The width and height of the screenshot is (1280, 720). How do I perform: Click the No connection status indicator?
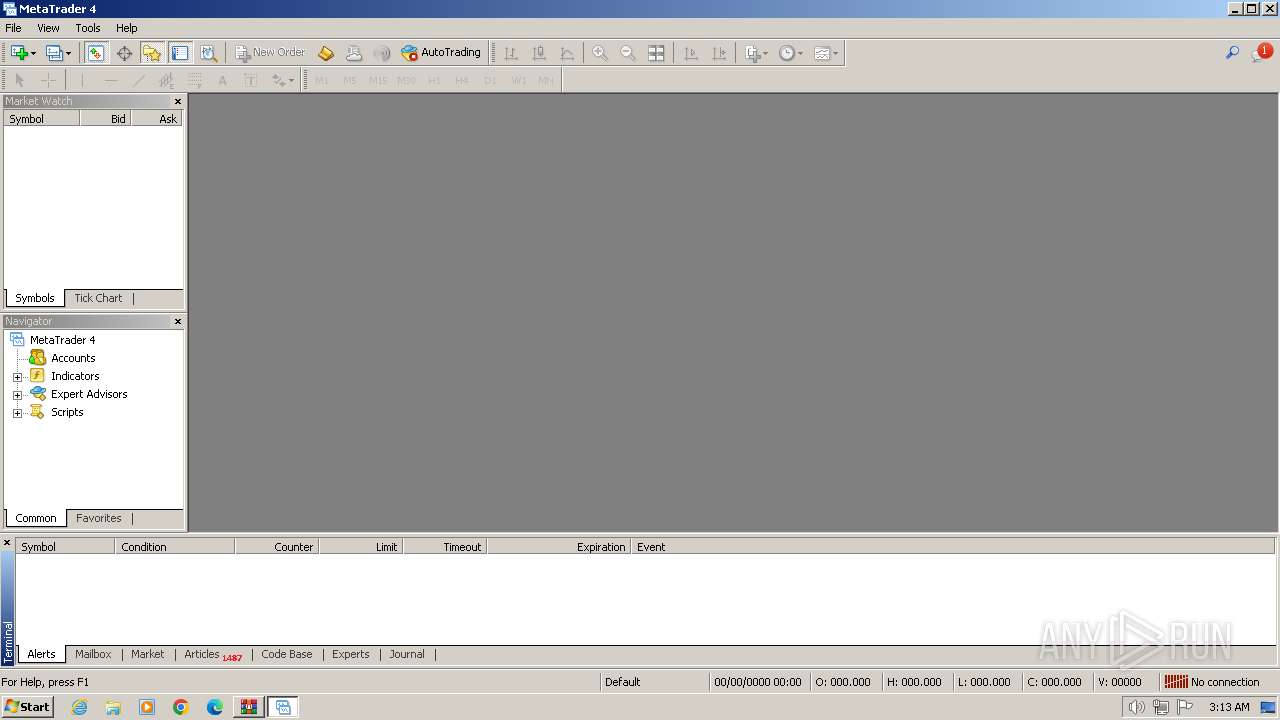coord(1212,682)
